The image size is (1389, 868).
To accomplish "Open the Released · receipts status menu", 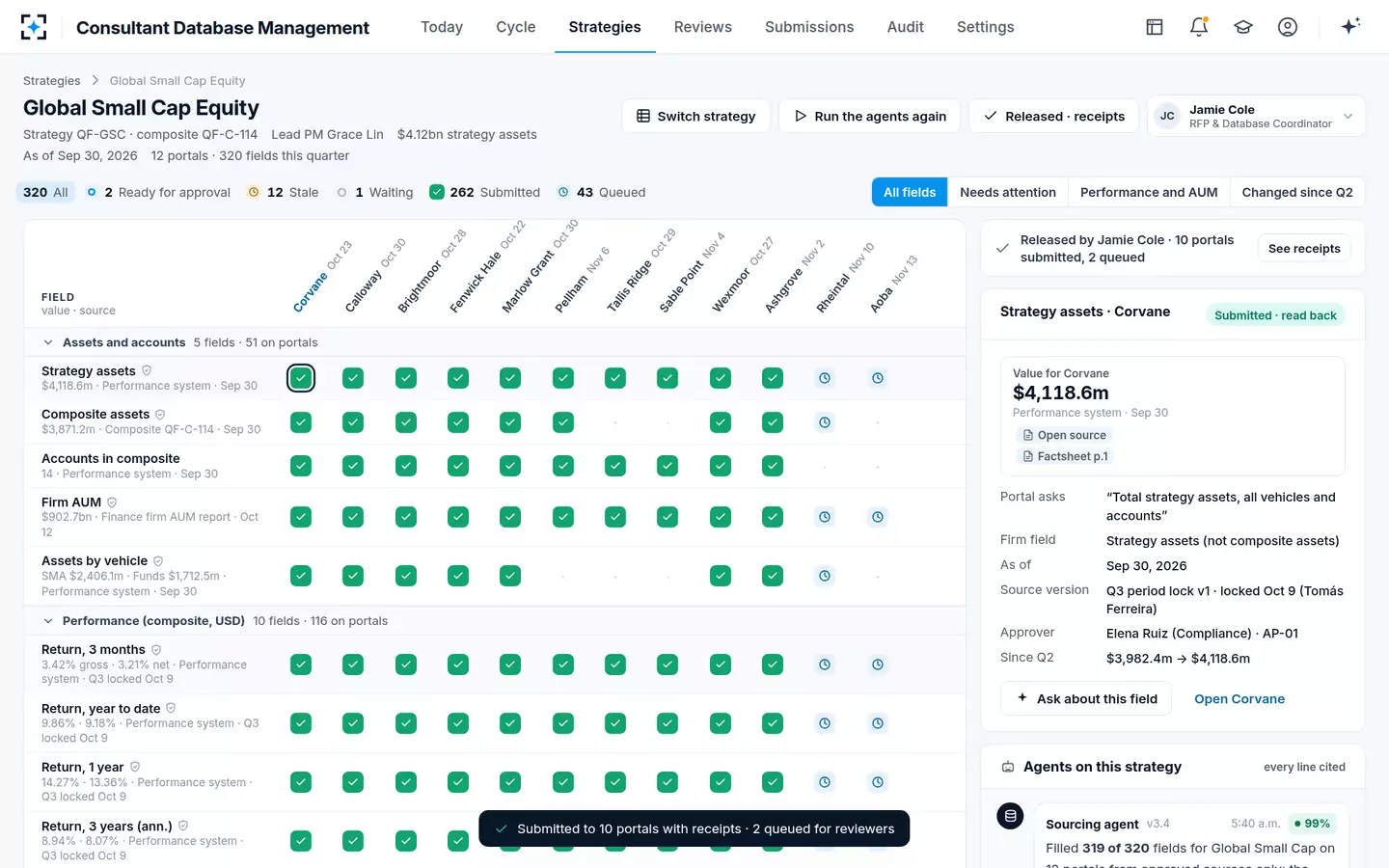I will click(x=1053, y=116).
